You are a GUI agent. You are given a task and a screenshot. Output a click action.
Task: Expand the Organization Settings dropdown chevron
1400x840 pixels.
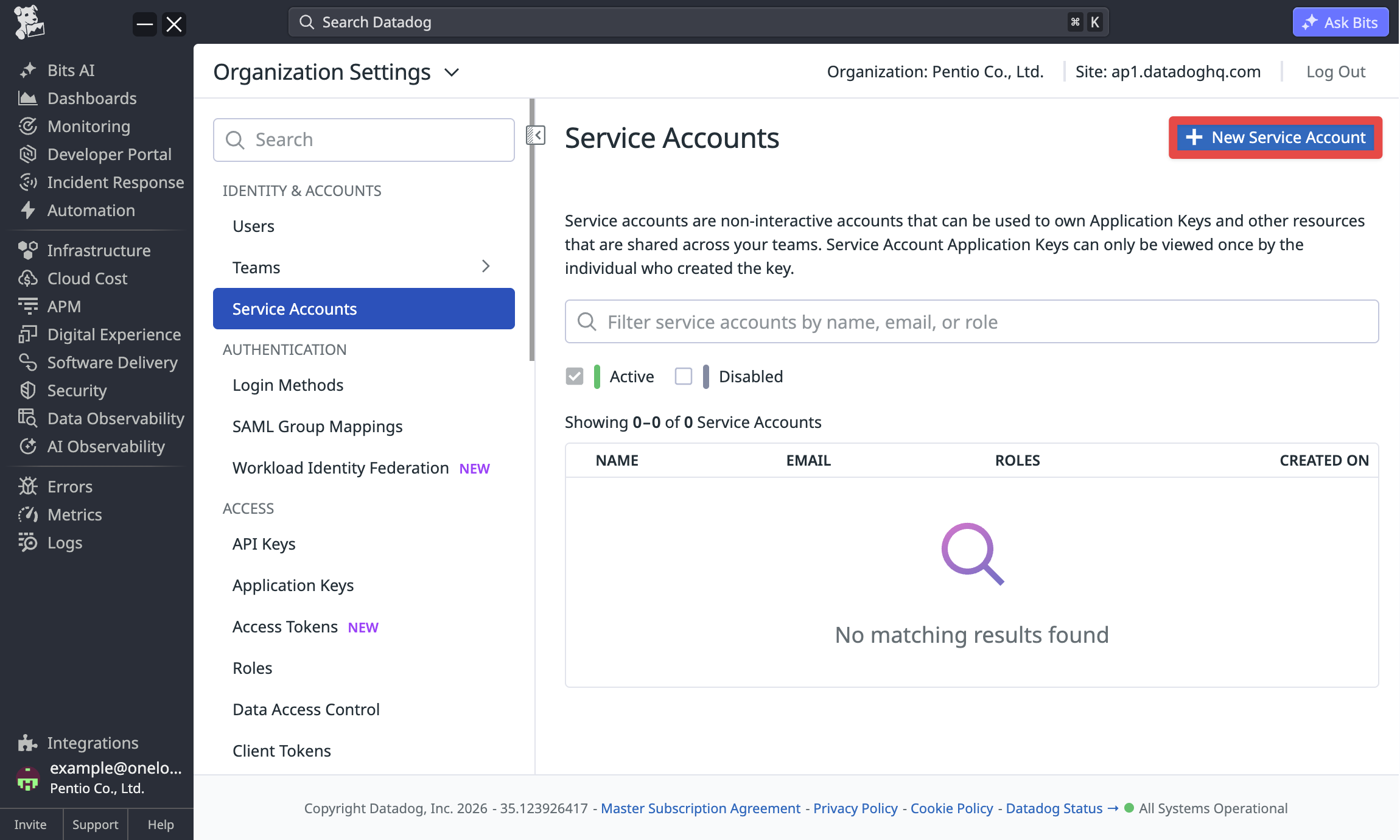pyautogui.click(x=452, y=72)
